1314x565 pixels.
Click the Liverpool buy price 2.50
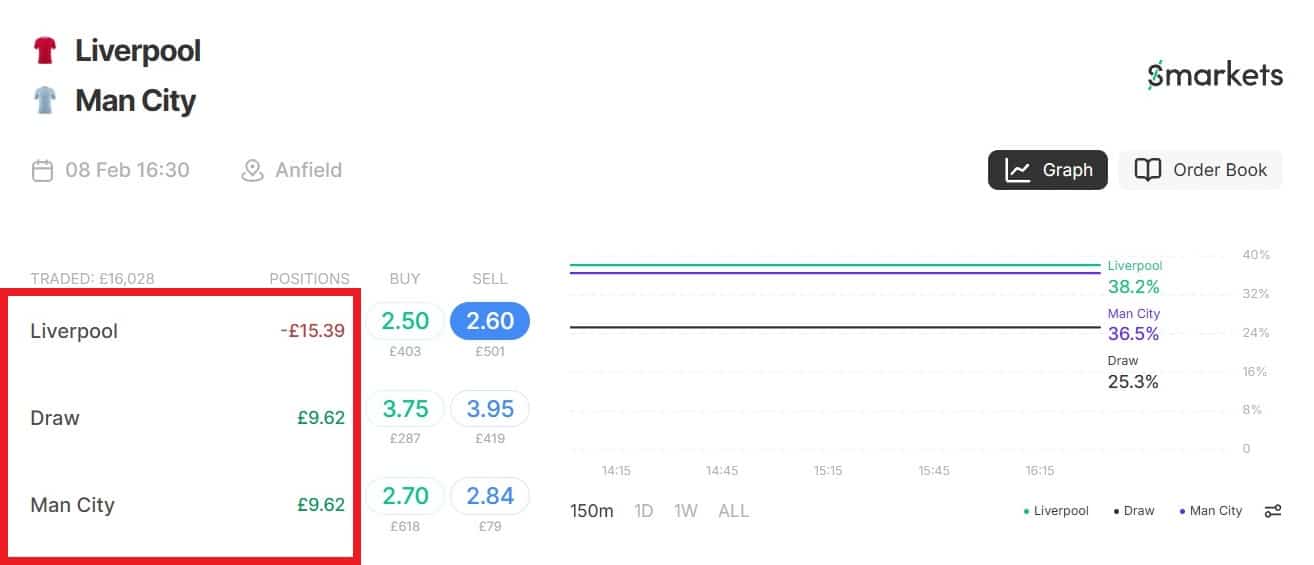tap(405, 321)
